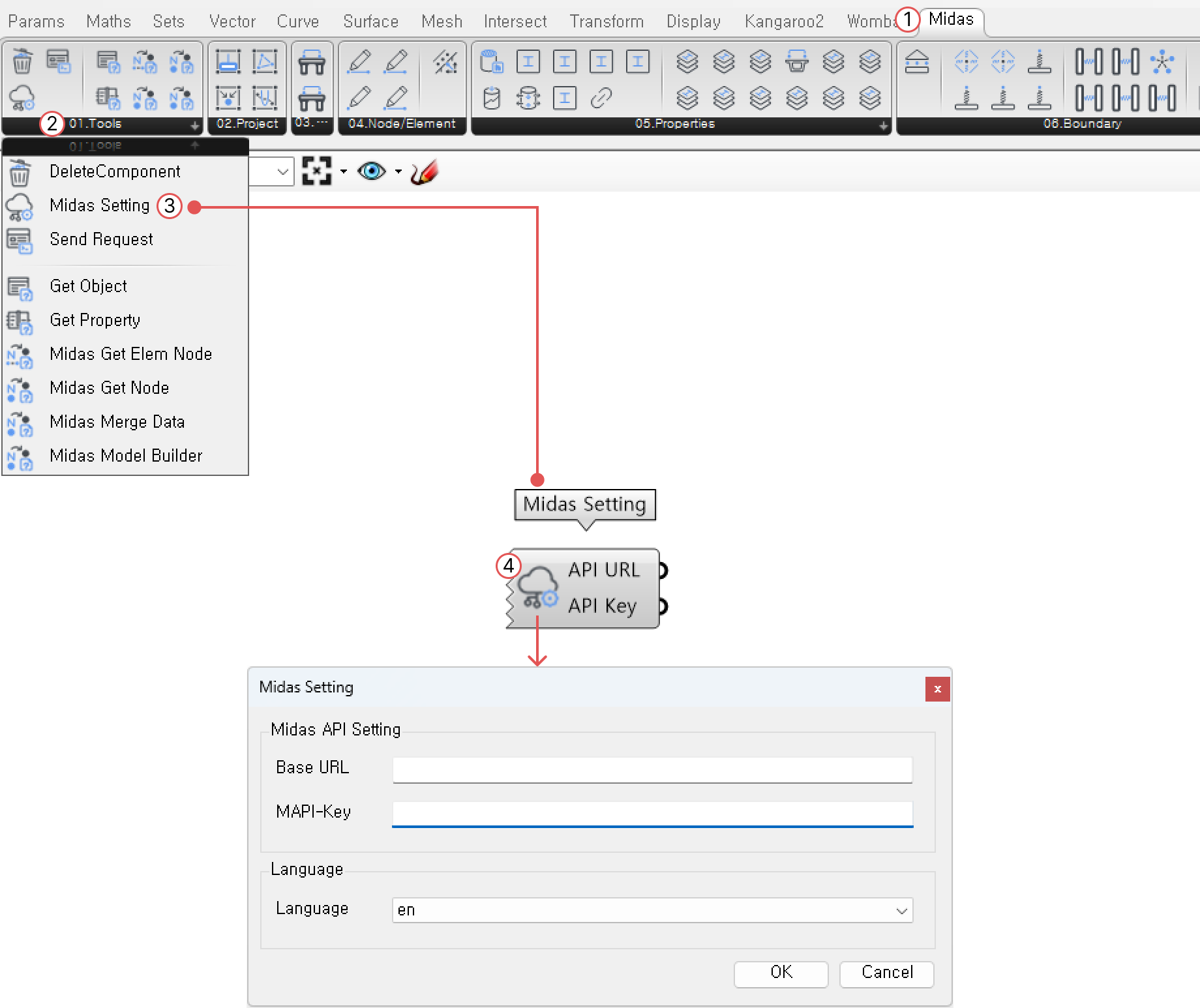Image resolution: width=1200 pixels, height=1008 pixels.
Task: Open the canvas toolbar combo box
Action: click(x=271, y=171)
